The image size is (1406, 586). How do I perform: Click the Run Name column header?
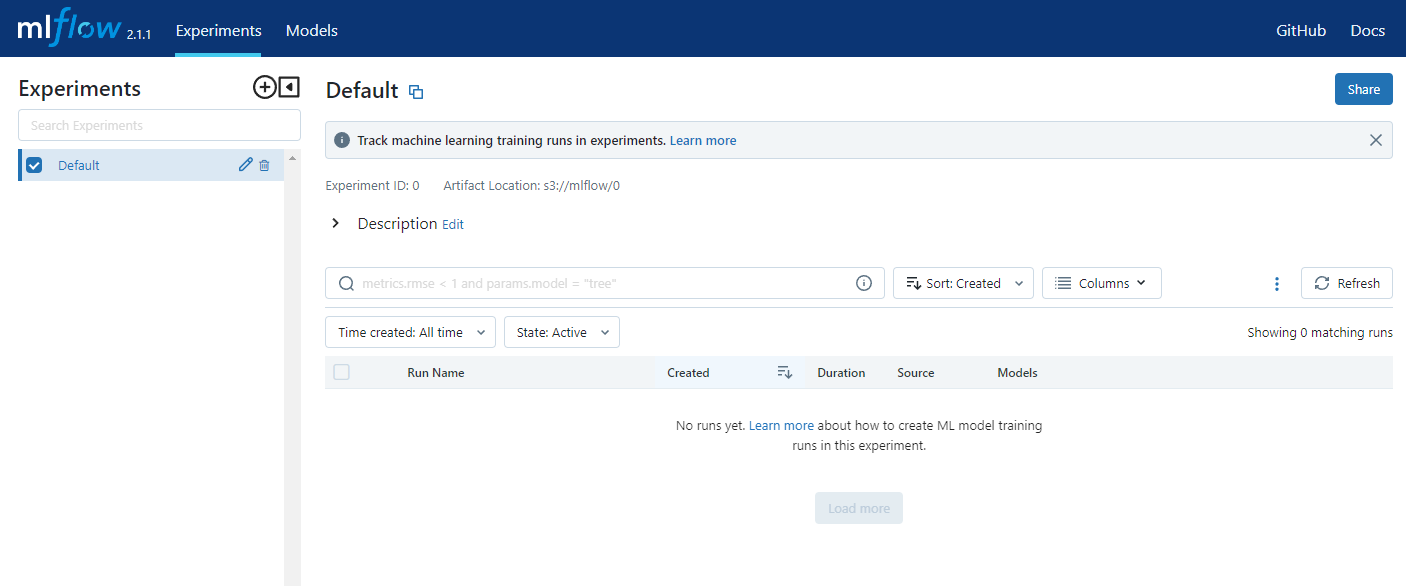436,372
